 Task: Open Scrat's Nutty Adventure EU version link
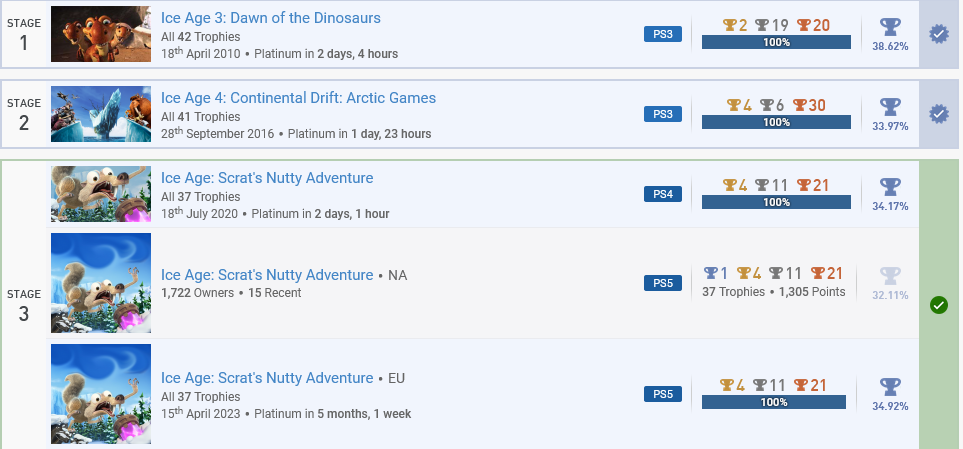(x=267, y=378)
